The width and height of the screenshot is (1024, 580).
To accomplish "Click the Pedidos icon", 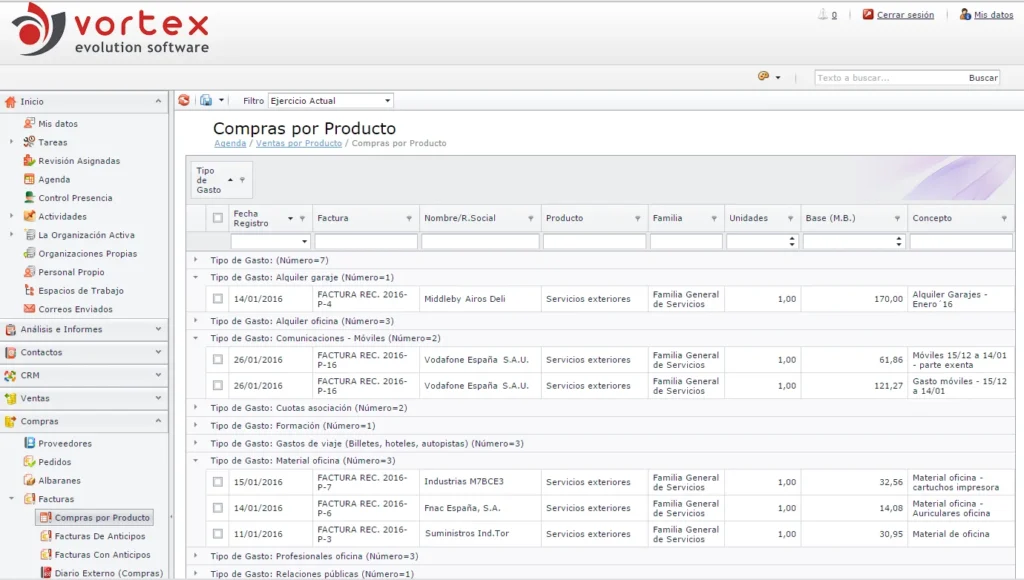I will click(29, 462).
